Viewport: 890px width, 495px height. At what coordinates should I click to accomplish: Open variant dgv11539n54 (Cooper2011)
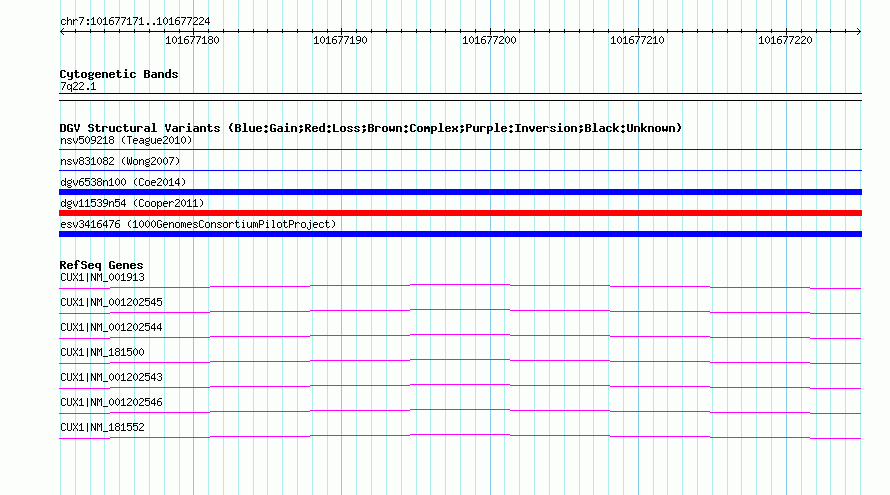pyautogui.click(x=132, y=203)
